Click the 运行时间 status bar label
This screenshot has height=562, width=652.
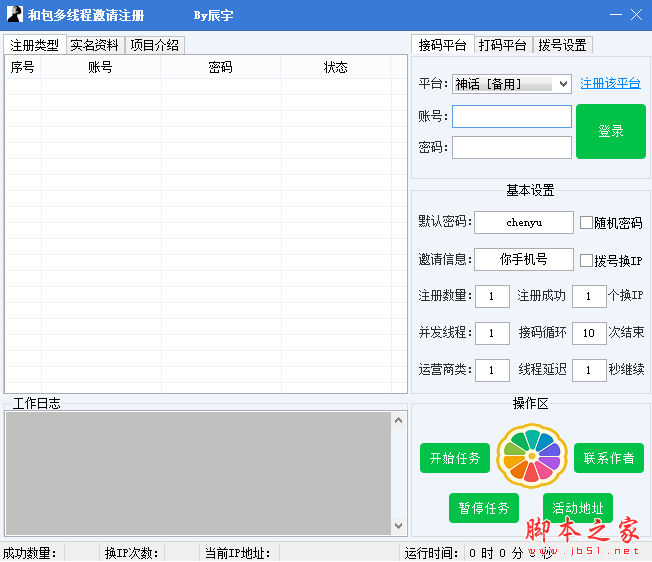[x=431, y=553]
